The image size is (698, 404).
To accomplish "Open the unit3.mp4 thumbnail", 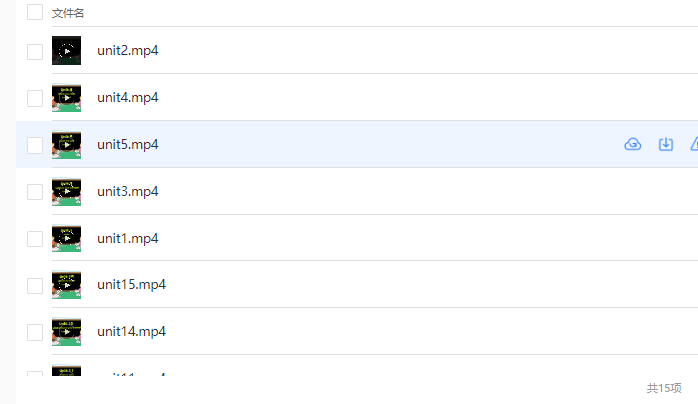I will click(x=66, y=192).
